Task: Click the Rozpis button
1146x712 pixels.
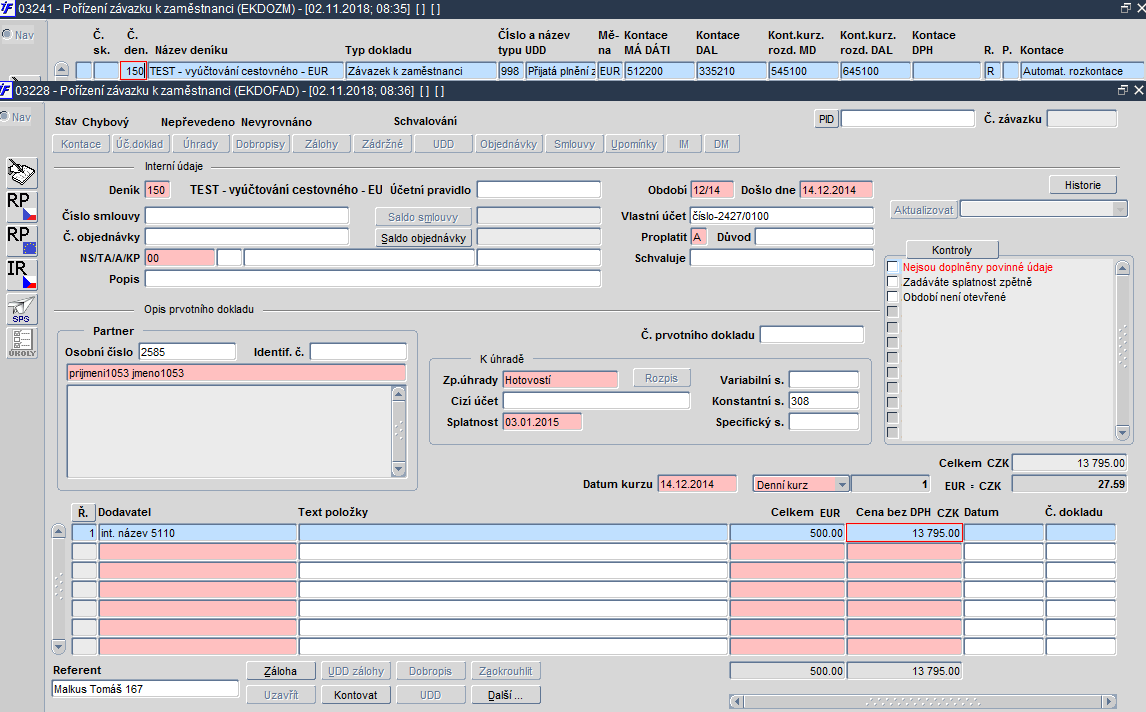Action: pyautogui.click(x=661, y=379)
